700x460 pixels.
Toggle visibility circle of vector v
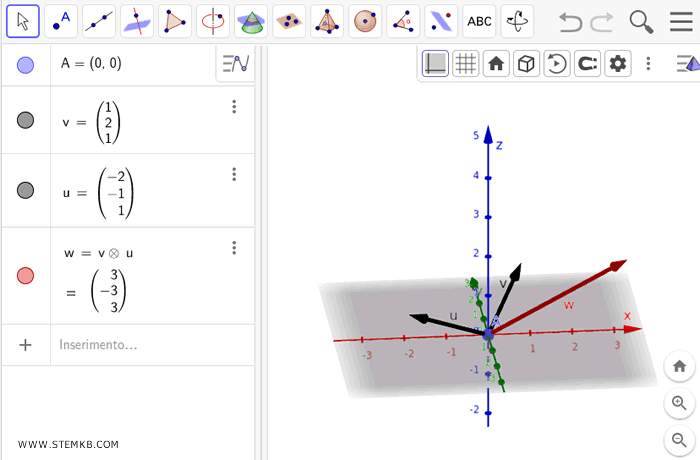click(26, 120)
